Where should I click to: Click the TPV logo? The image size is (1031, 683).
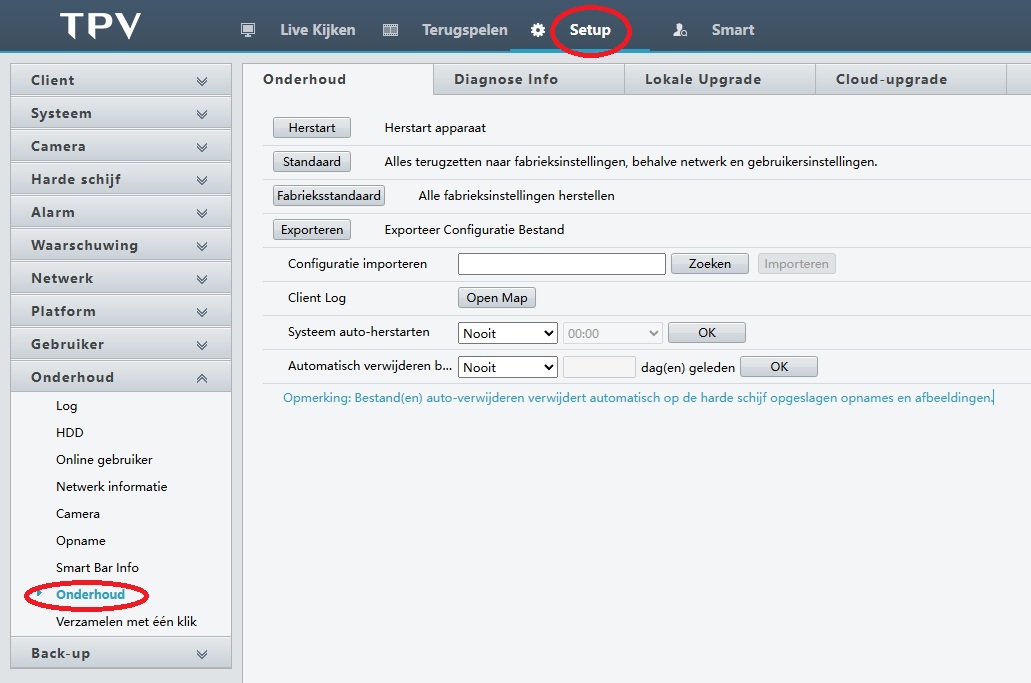pyautogui.click(x=100, y=26)
